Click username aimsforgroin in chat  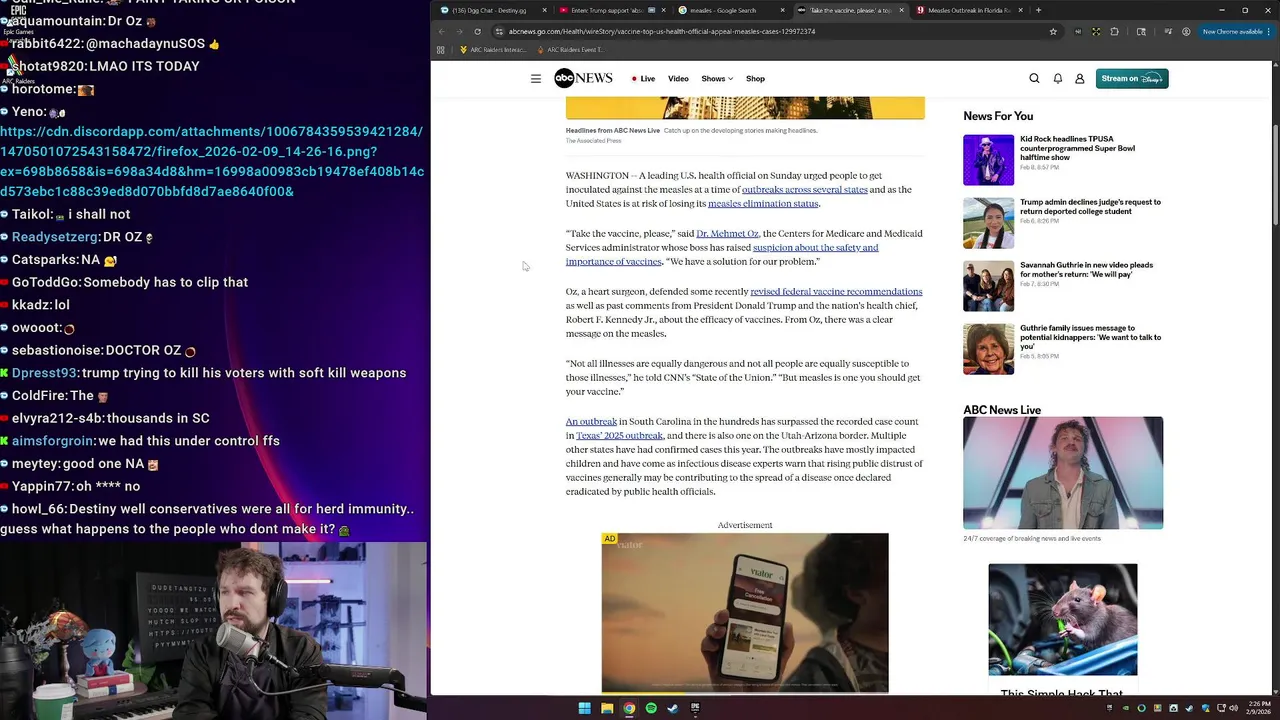click(x=53, y=441)
